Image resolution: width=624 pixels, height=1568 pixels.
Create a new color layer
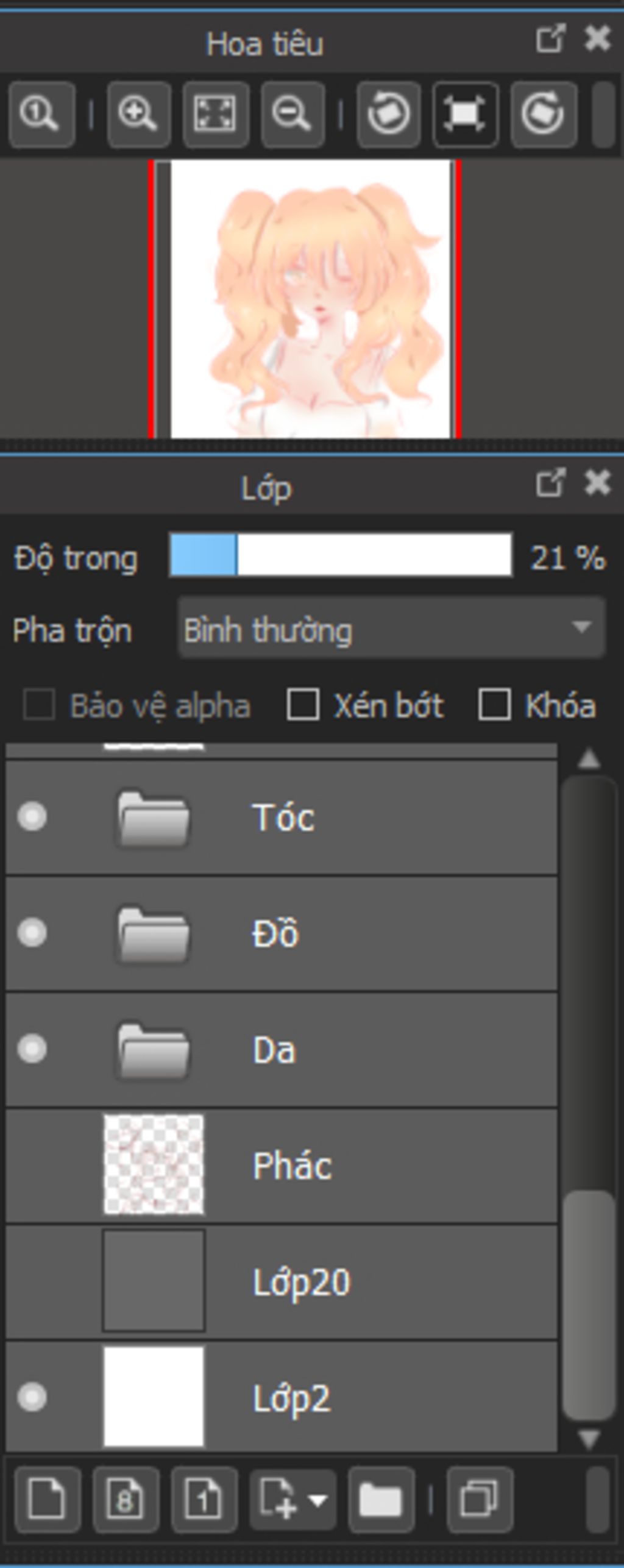click(47, 1499)
